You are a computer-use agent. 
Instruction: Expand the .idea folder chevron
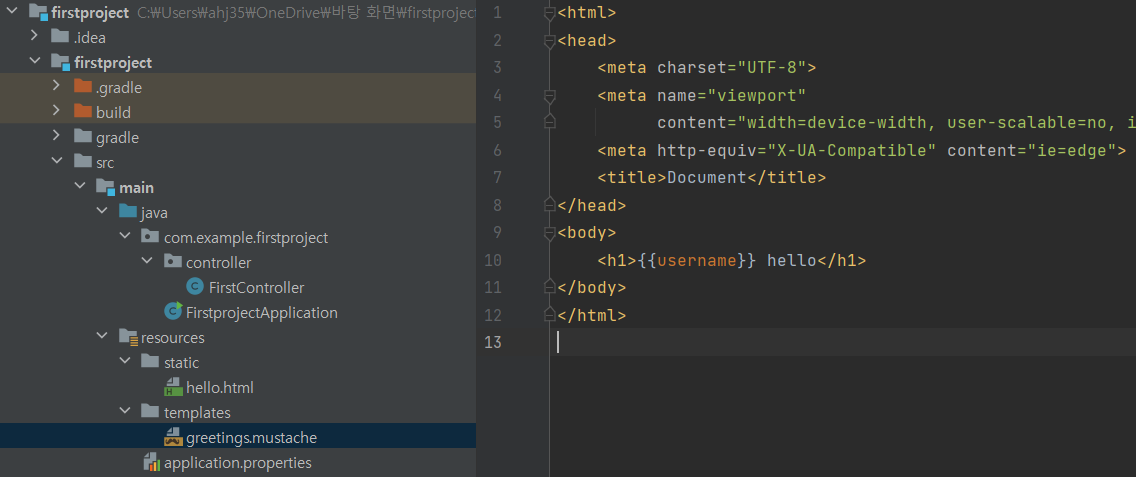coord(34,37)
